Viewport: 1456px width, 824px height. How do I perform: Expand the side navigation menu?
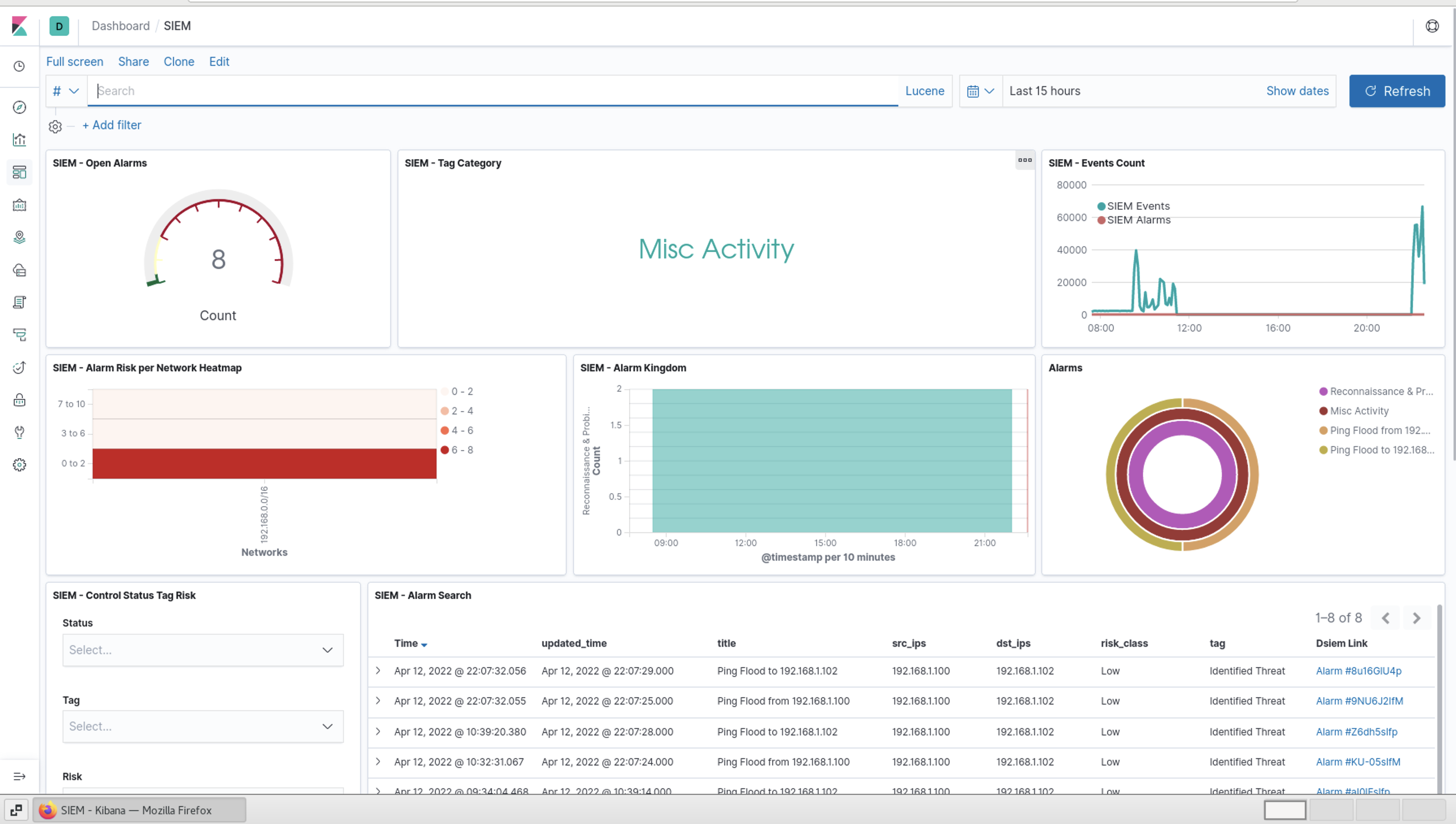click(19, 776)
